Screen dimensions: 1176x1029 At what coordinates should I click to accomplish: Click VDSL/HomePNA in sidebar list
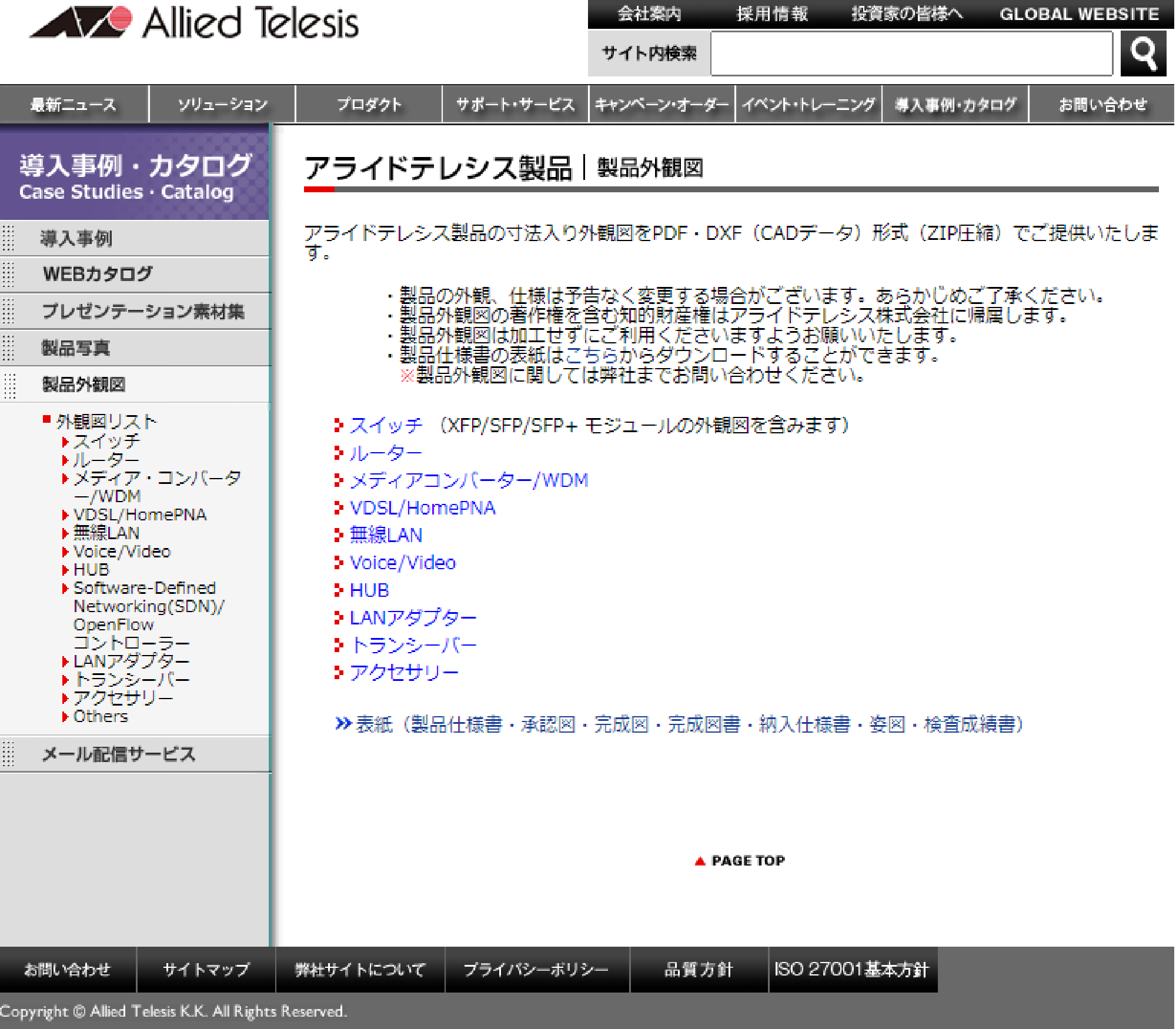point(140,514)
